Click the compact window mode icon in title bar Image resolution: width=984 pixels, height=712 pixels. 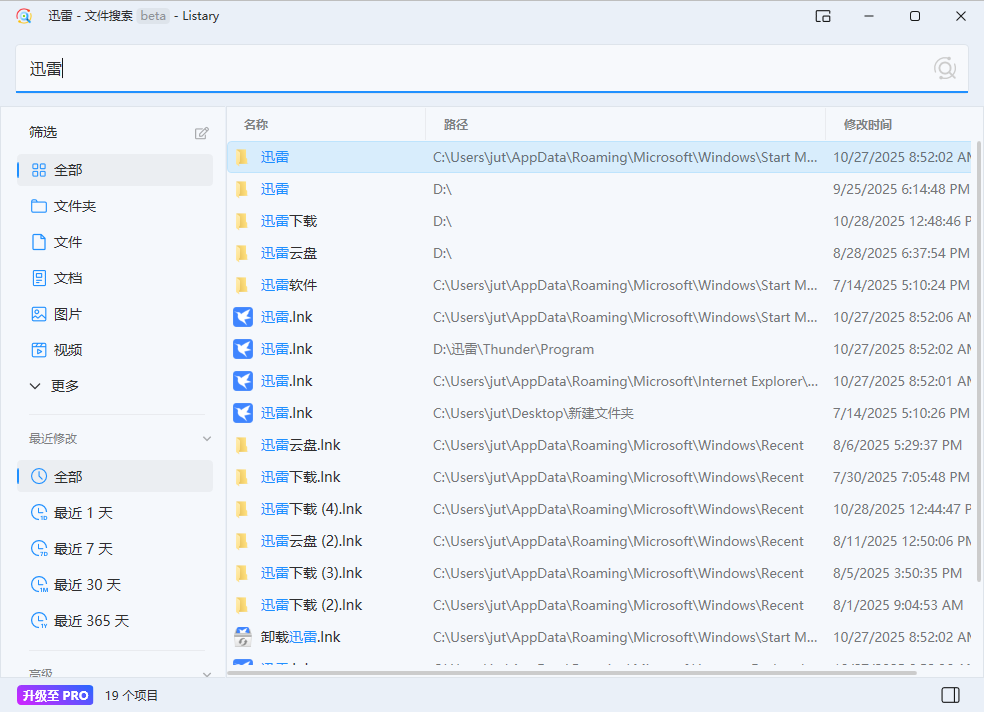823,16
